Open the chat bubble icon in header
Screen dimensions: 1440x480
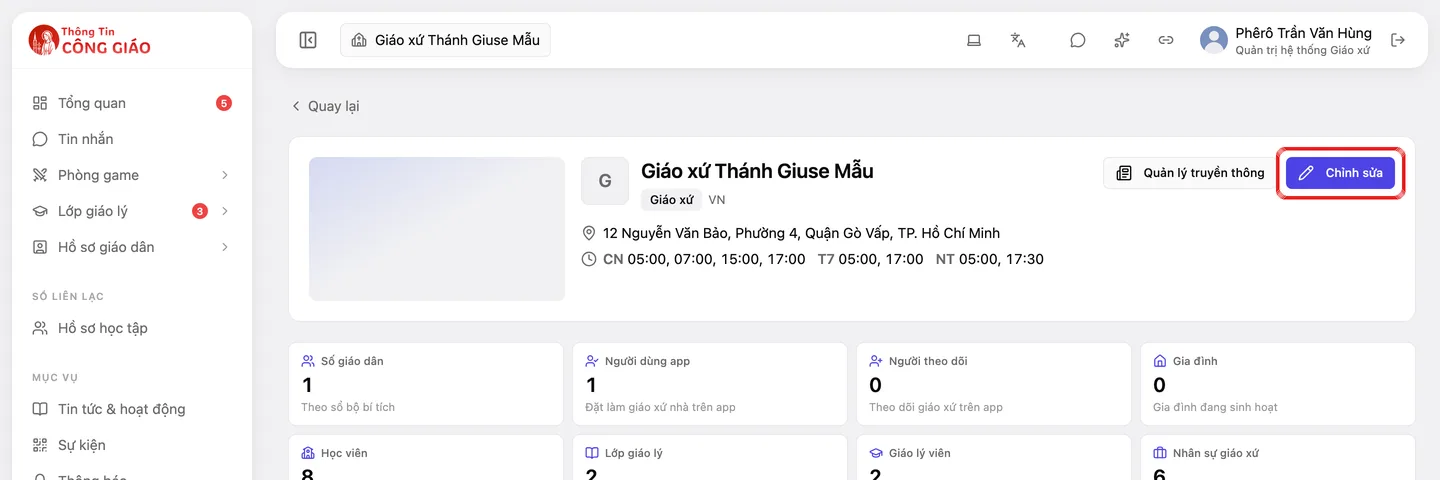[1077, 40]
